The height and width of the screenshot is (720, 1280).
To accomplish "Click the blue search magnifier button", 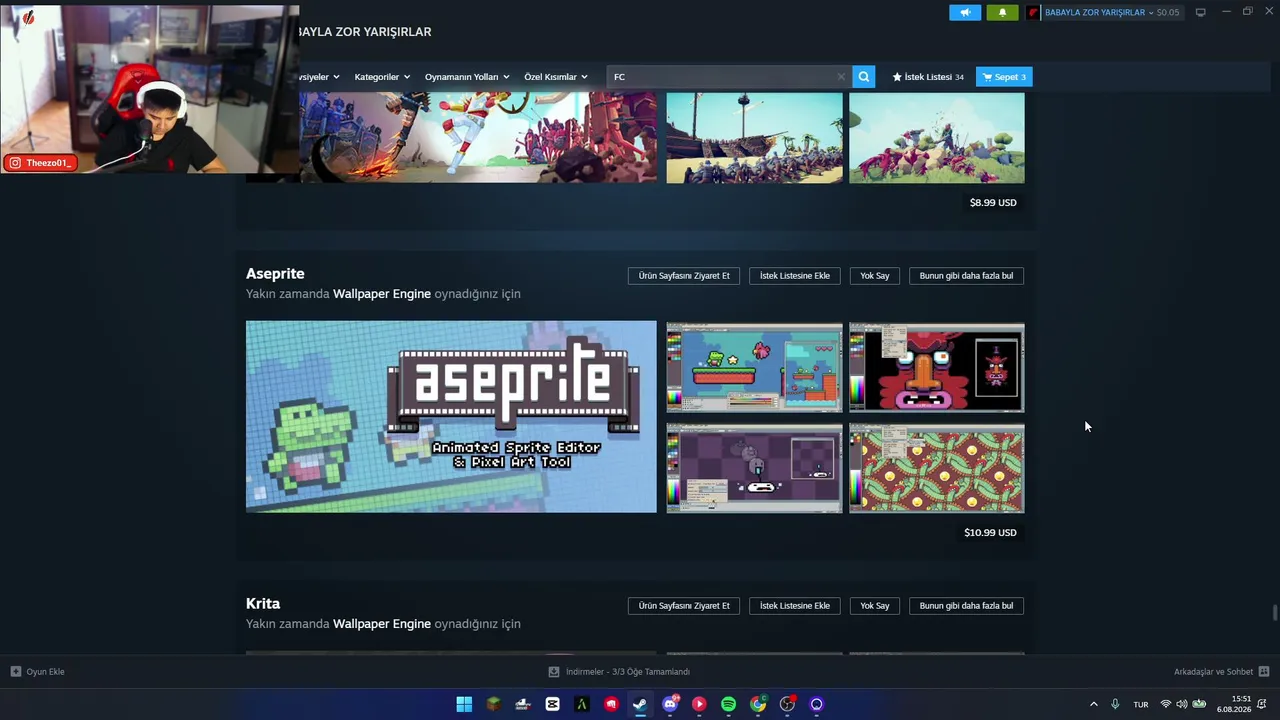I will (x=864, y=77).
